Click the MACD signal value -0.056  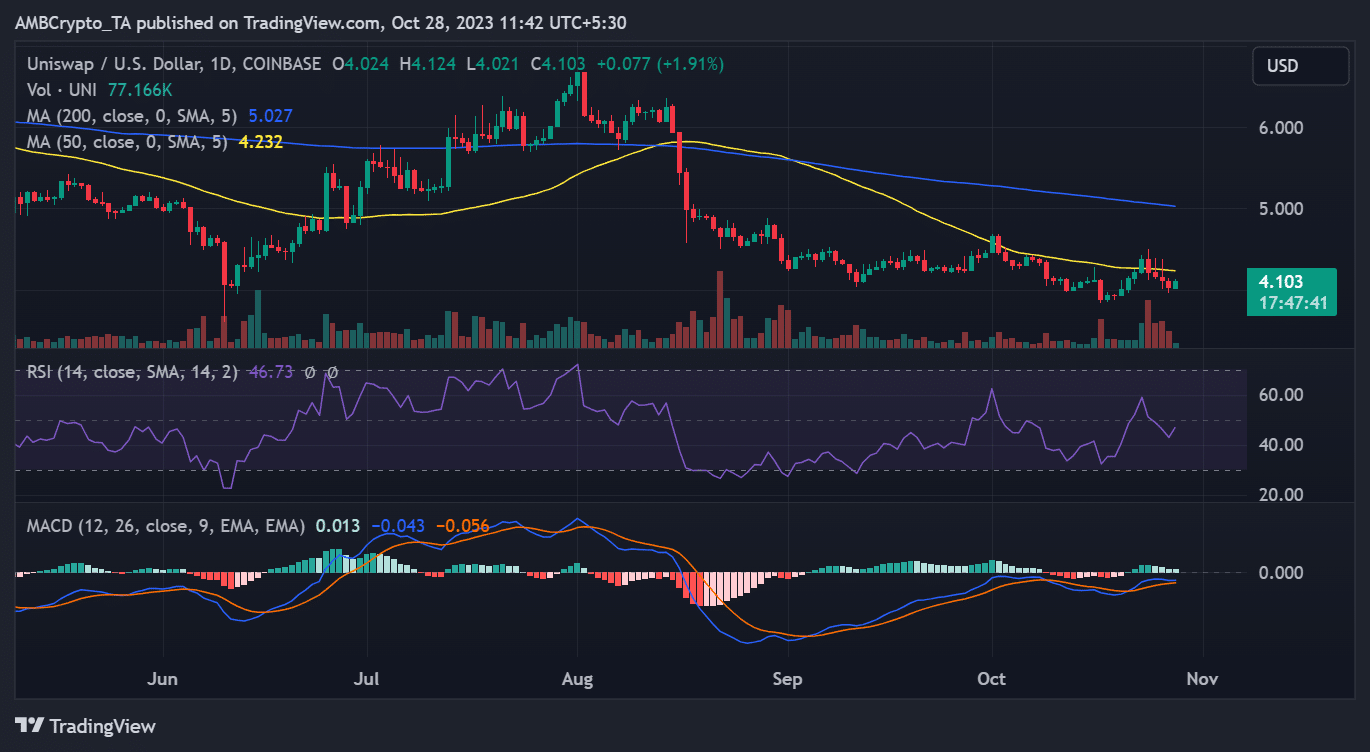click(x=461, y=525)
